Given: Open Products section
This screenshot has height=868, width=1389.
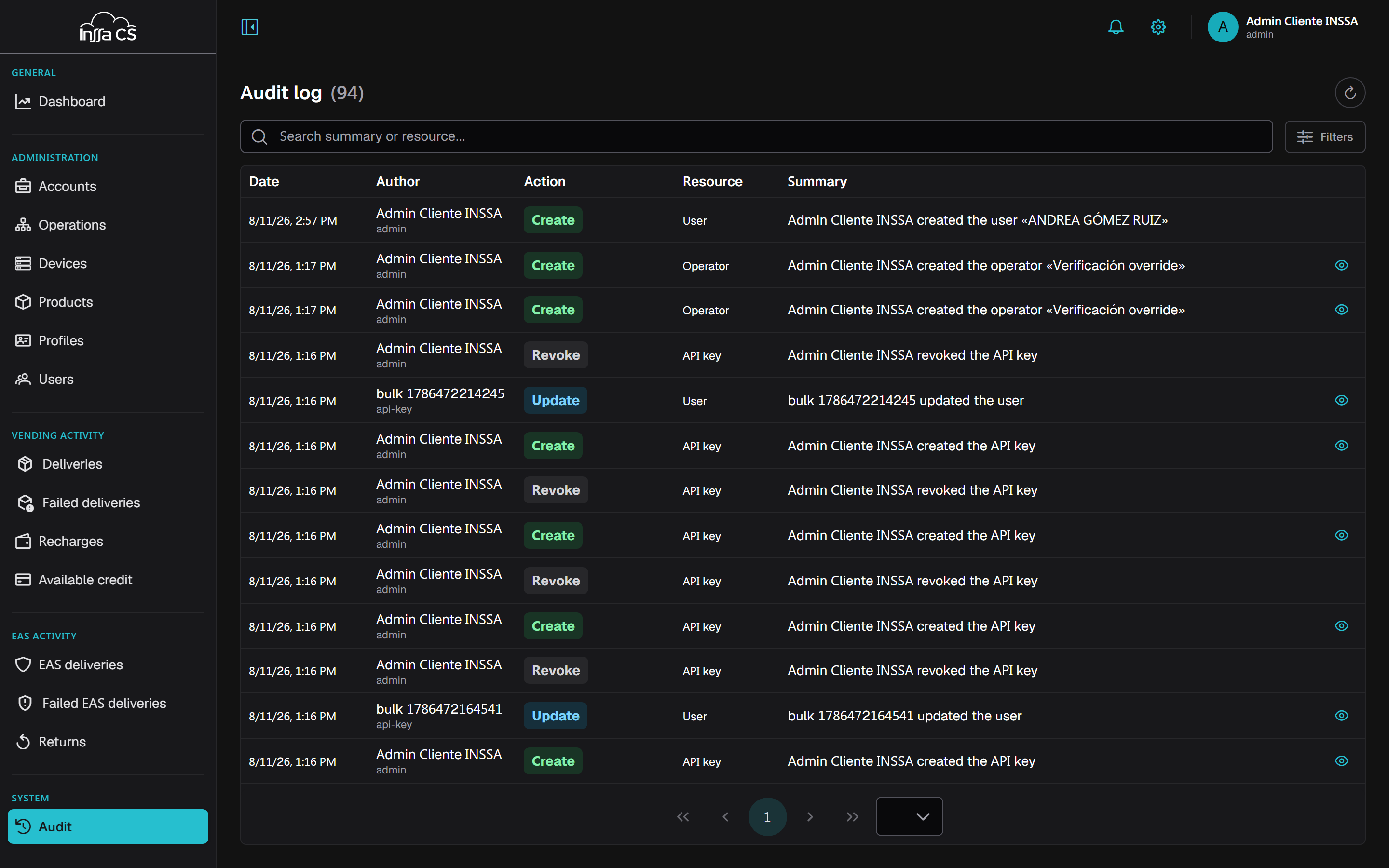Looking at the screenshot, I should [x=108, y=302].
